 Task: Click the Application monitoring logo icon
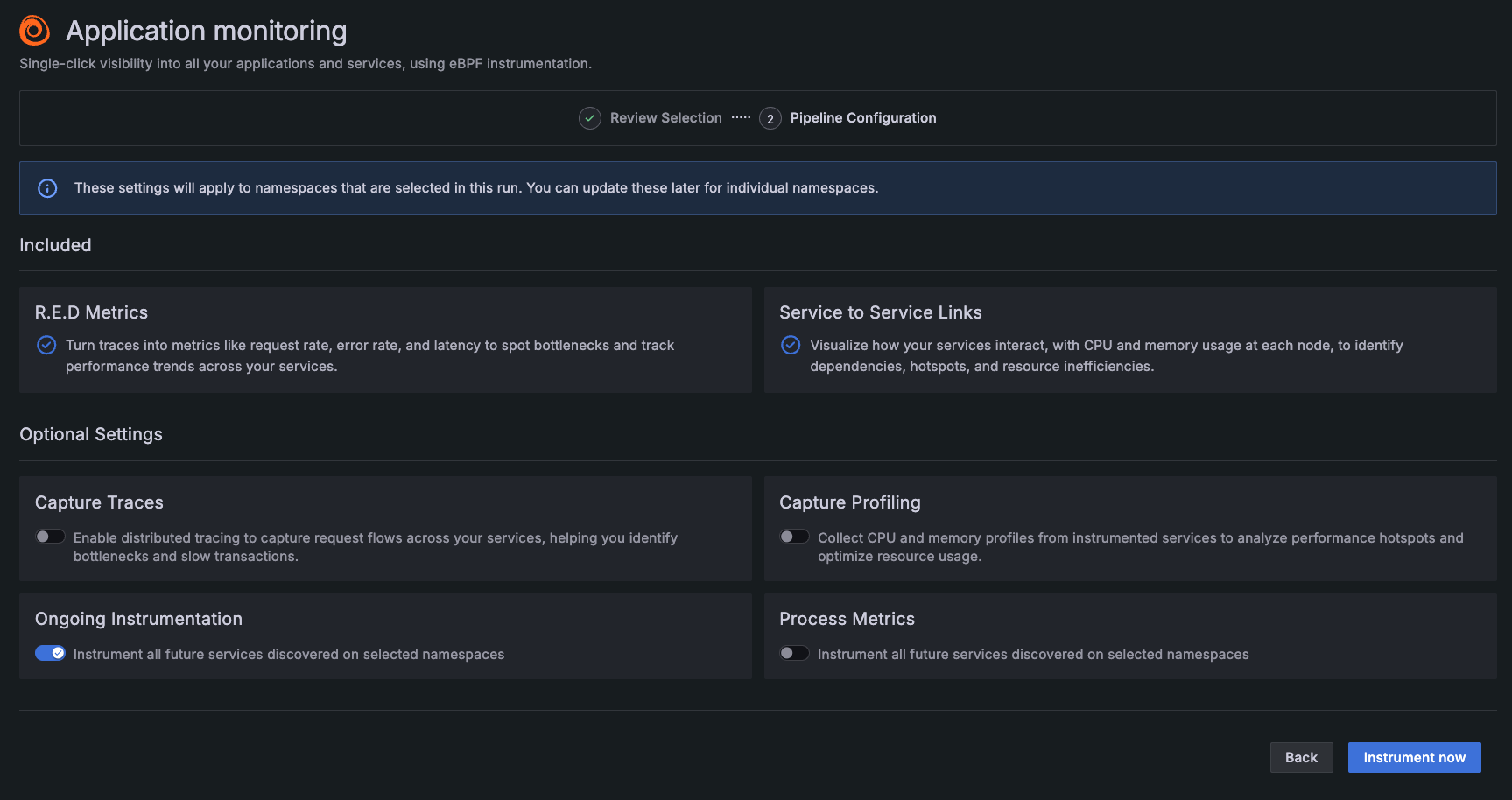[33, 29]
